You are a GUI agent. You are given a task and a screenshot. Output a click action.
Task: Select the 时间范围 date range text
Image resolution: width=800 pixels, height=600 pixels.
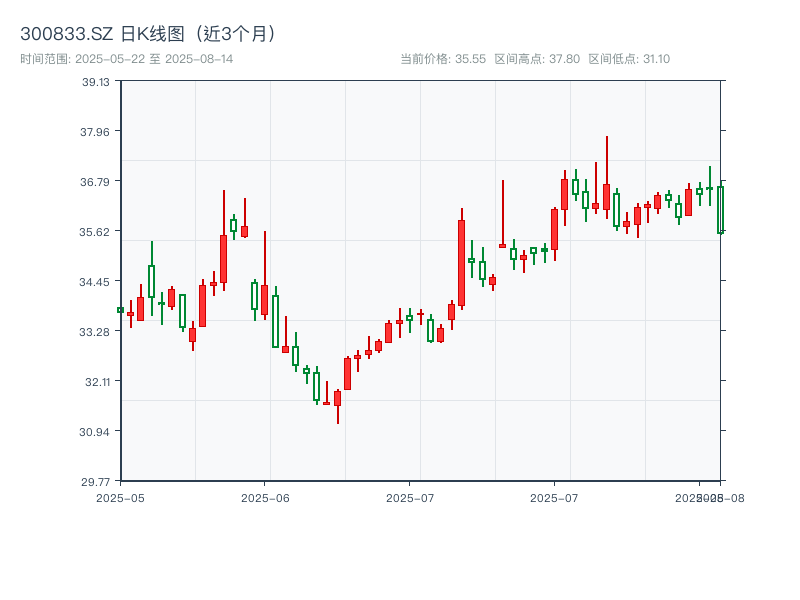coord(127,59)
